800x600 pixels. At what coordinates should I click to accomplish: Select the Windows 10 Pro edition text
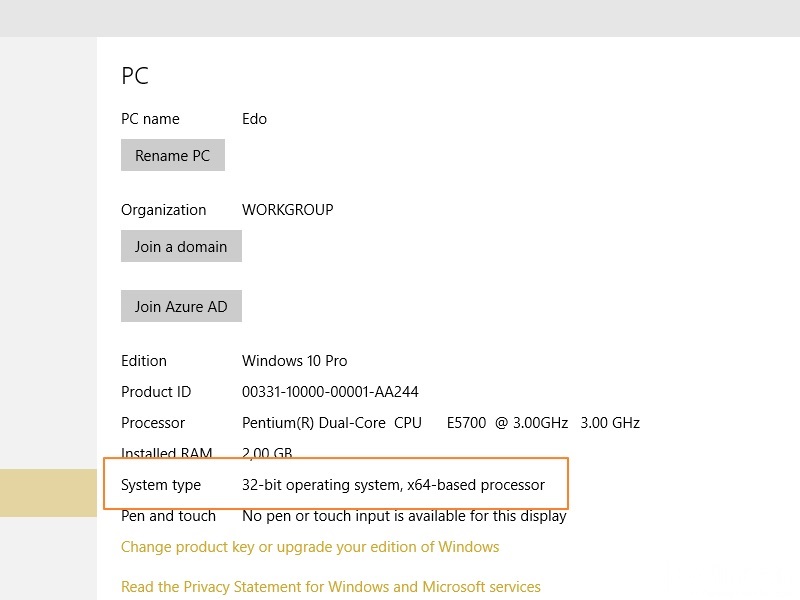[294, 361]
